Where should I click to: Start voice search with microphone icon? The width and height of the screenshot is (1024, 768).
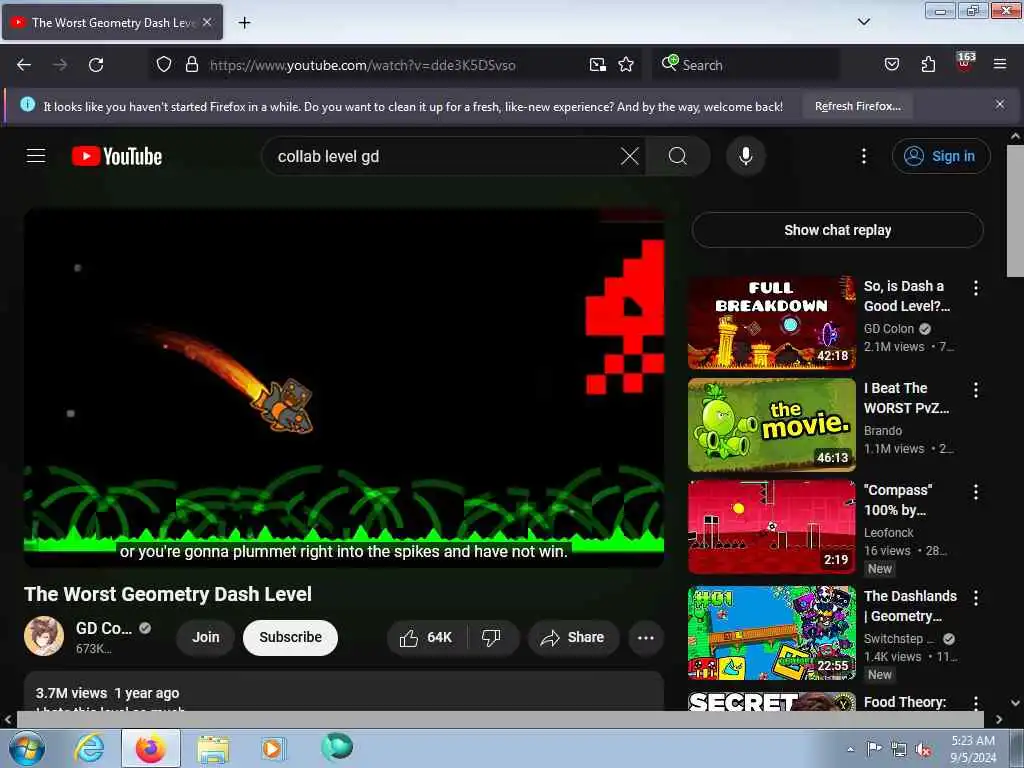click(x=745, y=156)
